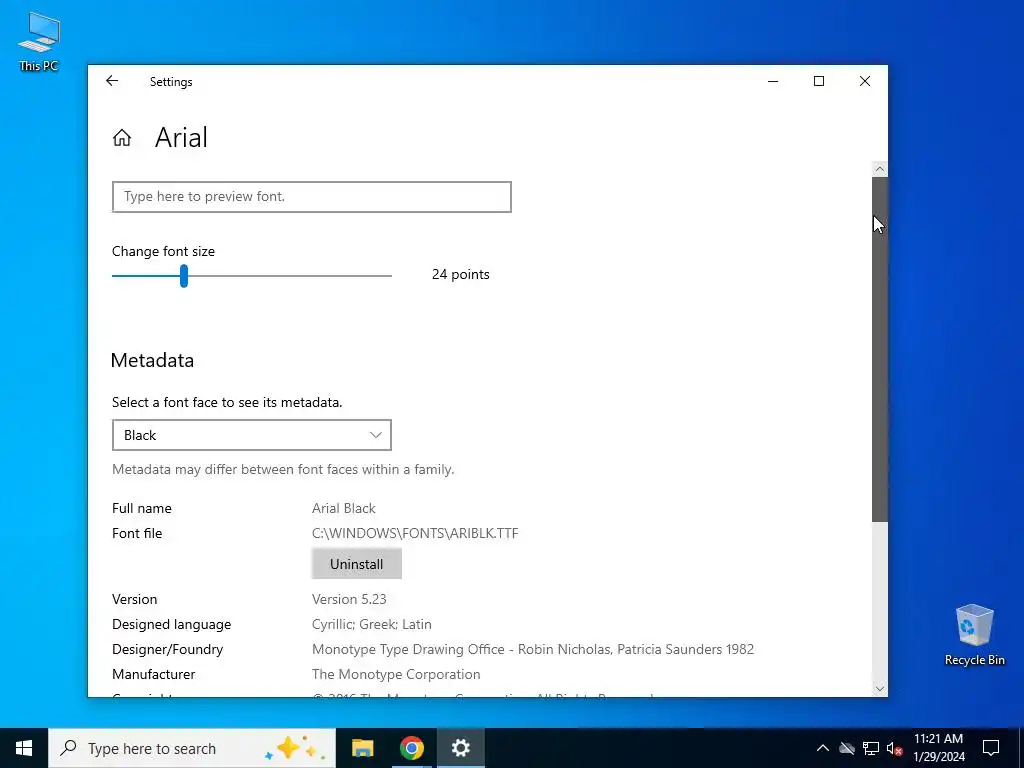Image resolution: width=1024 pixels, height=768 pixels.
Task: Click the scrollbar down arrow
Action: (x=880, y=688)
